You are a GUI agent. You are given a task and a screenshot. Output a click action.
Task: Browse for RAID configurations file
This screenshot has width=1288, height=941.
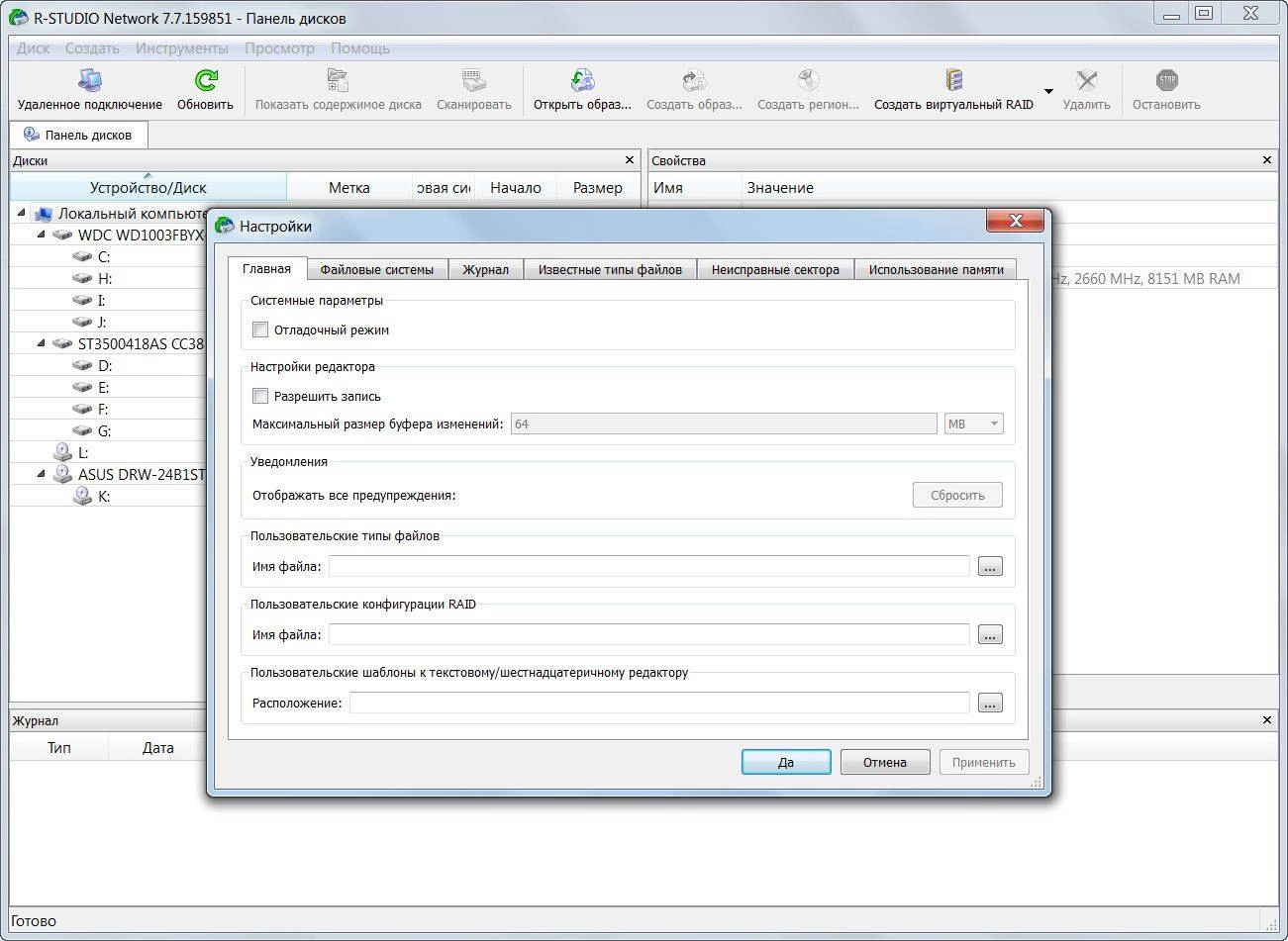tap(990, 635)
